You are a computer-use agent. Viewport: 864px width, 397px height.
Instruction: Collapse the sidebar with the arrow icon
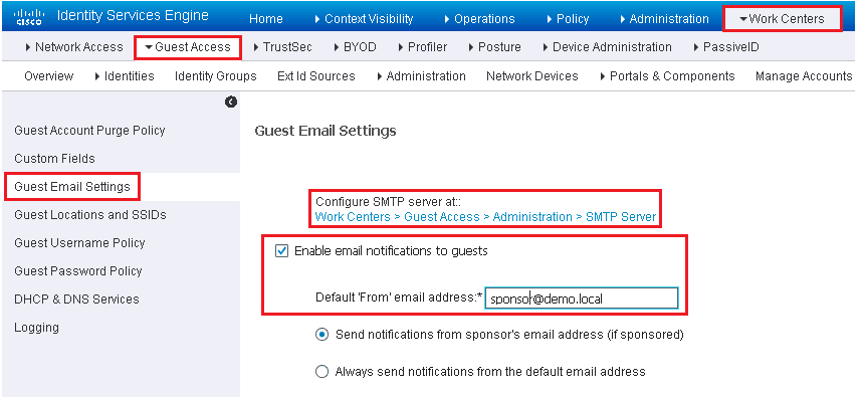[231, 102]
